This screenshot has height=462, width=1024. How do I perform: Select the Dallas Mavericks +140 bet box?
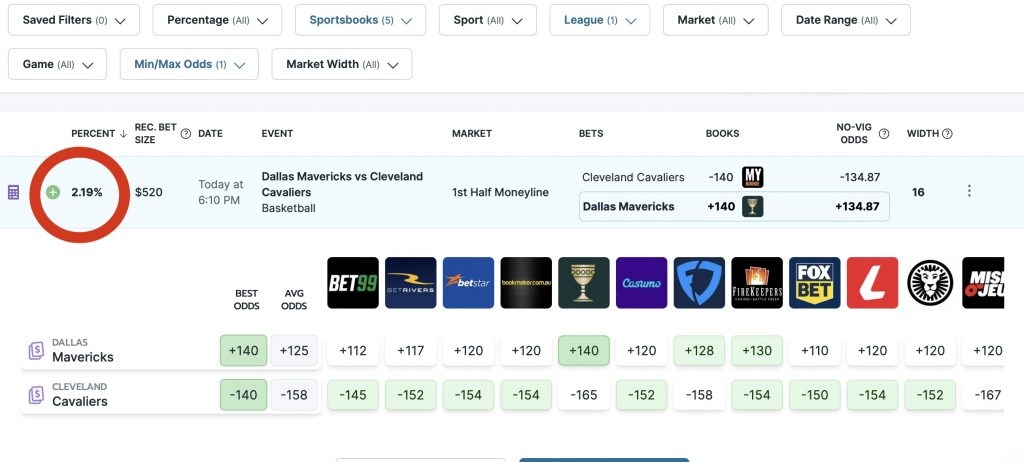(733, 206)
